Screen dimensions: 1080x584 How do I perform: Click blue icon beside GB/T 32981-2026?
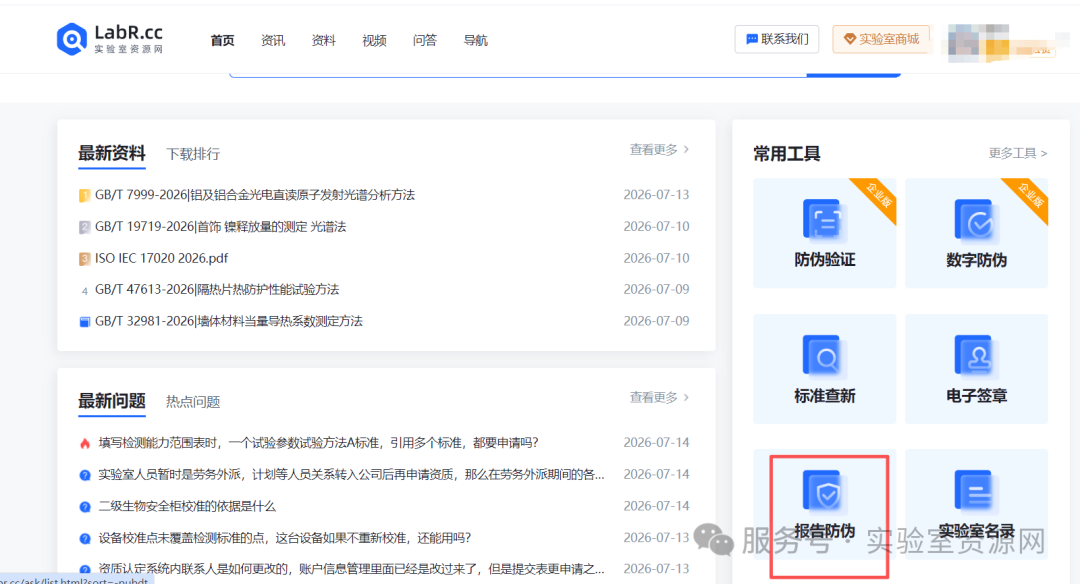[85, 322]
